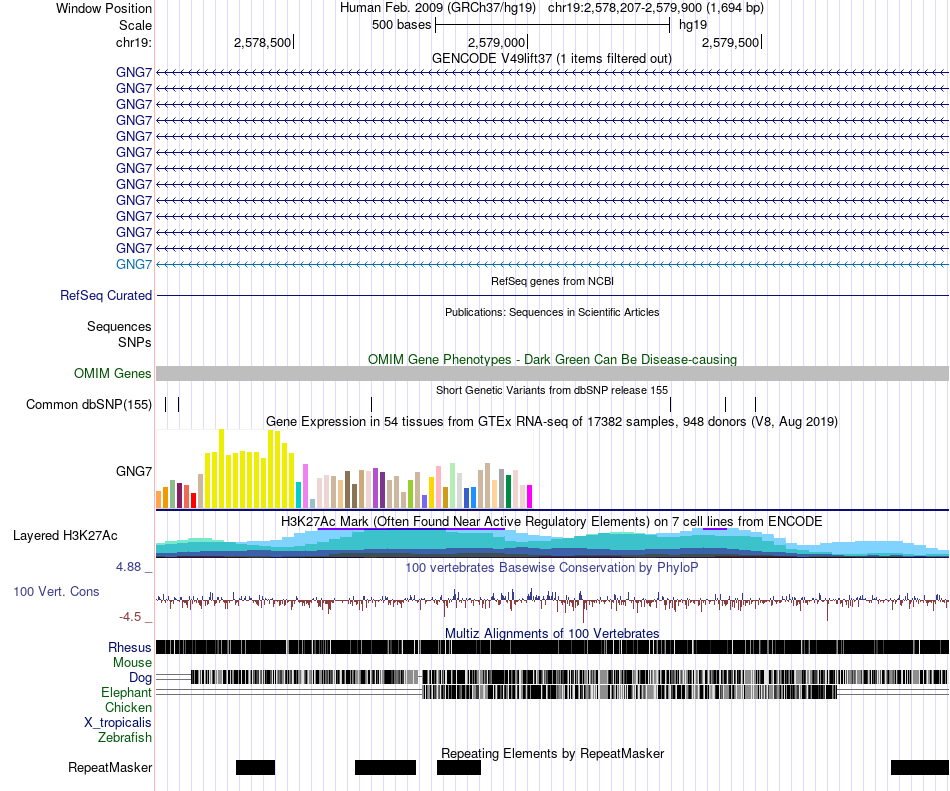This screenshot has width=950, height=791.
Task: Click the Scale row label
Action: (136, 25)
